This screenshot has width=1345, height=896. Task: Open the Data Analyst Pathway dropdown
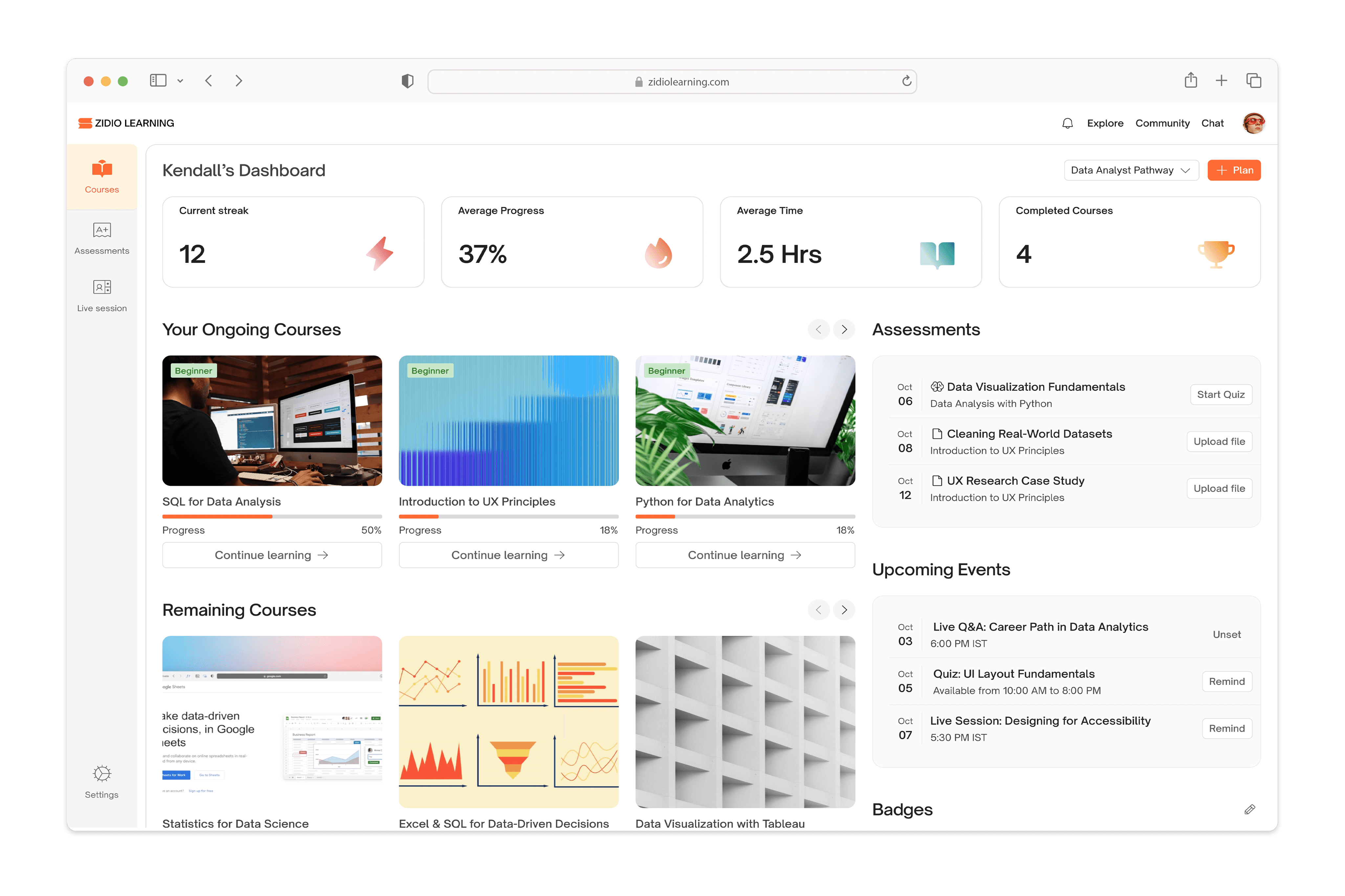pos(1131,170)
